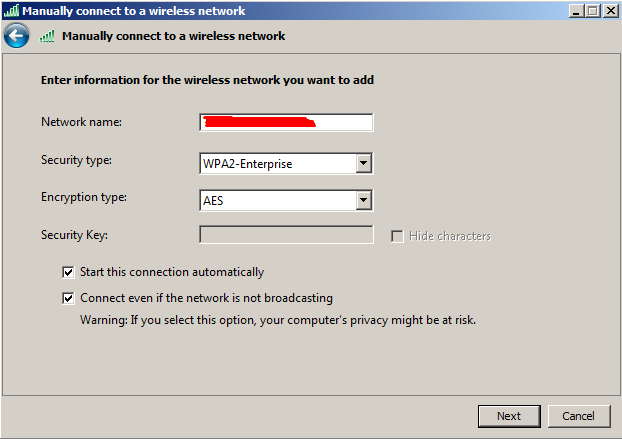Close the dialog with the X button

610,11
